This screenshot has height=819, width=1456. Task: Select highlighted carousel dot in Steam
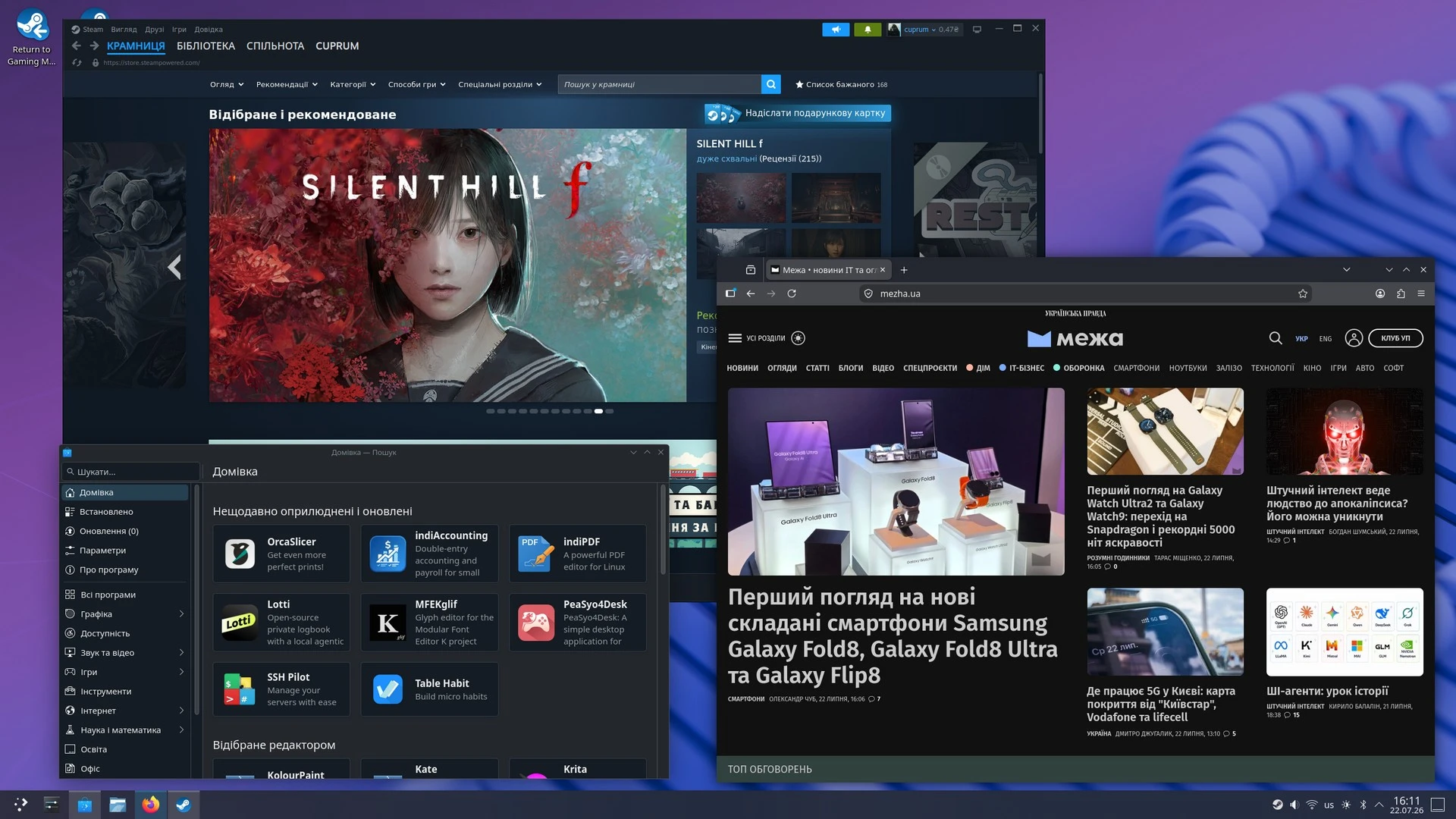pos(598,411)
